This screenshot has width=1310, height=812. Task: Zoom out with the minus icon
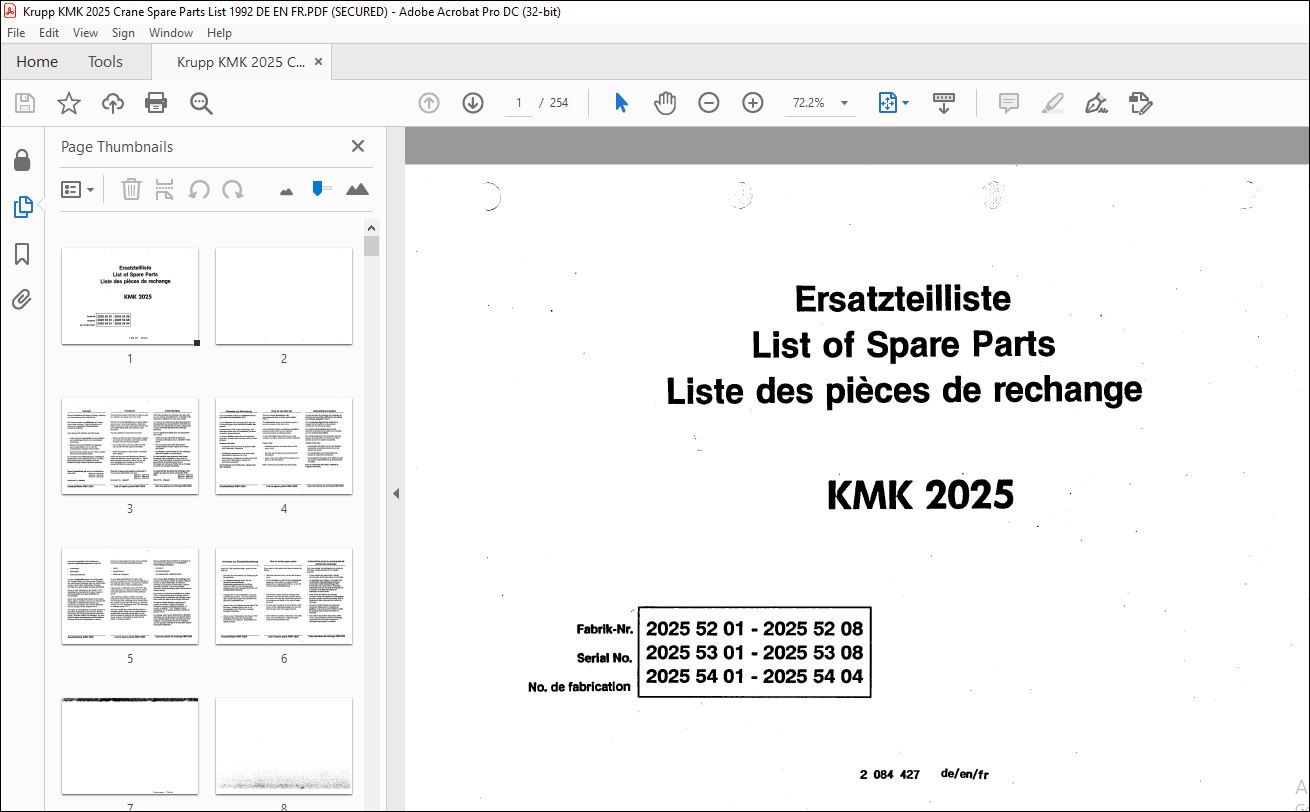(x=709, y=103)
